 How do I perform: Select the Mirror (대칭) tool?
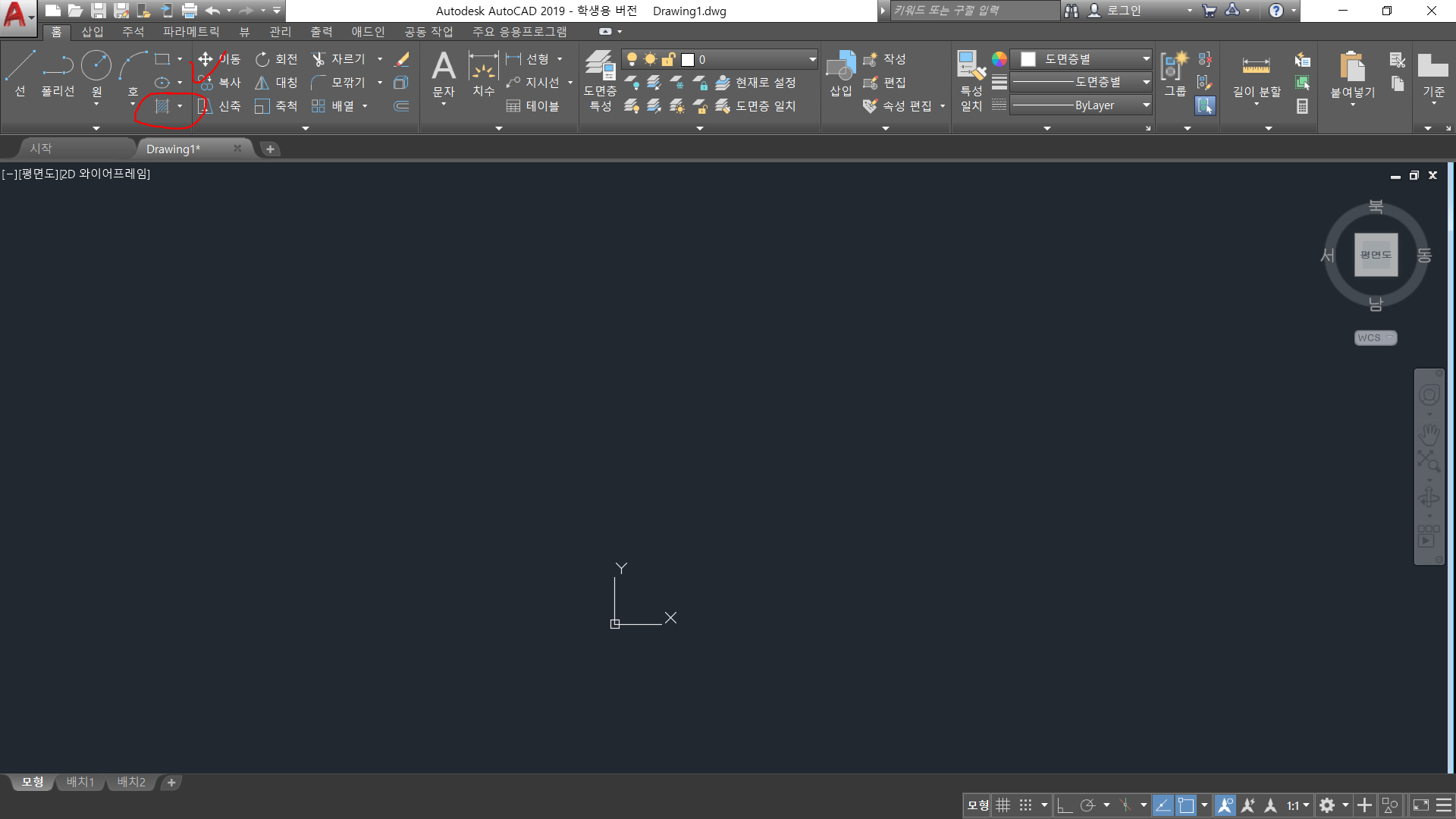click(x=276, y=83)
